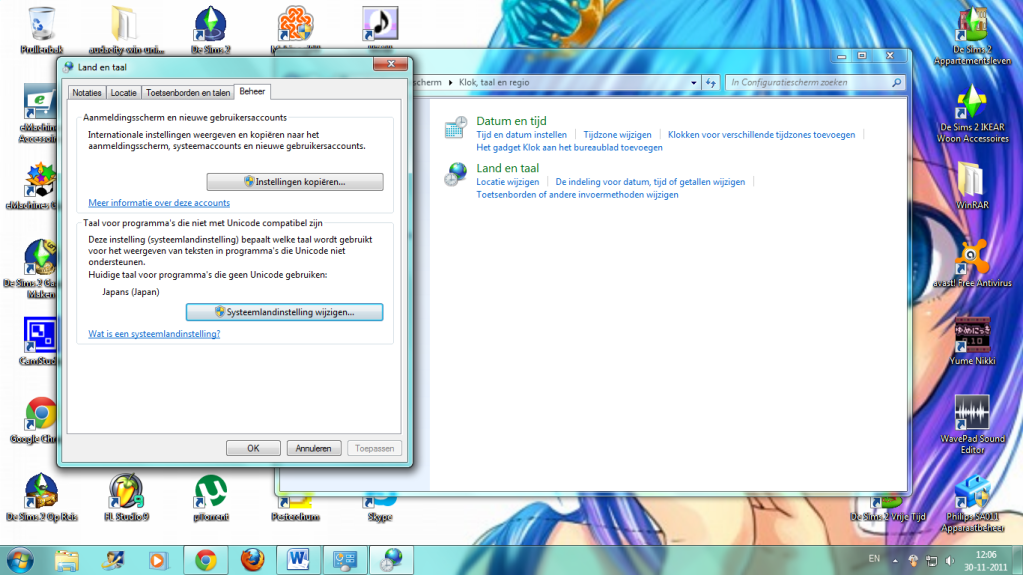Open Firefox from the taskbar
Image resolution: width=1023 pixels, height=575 pixels.
click(253, 559)
